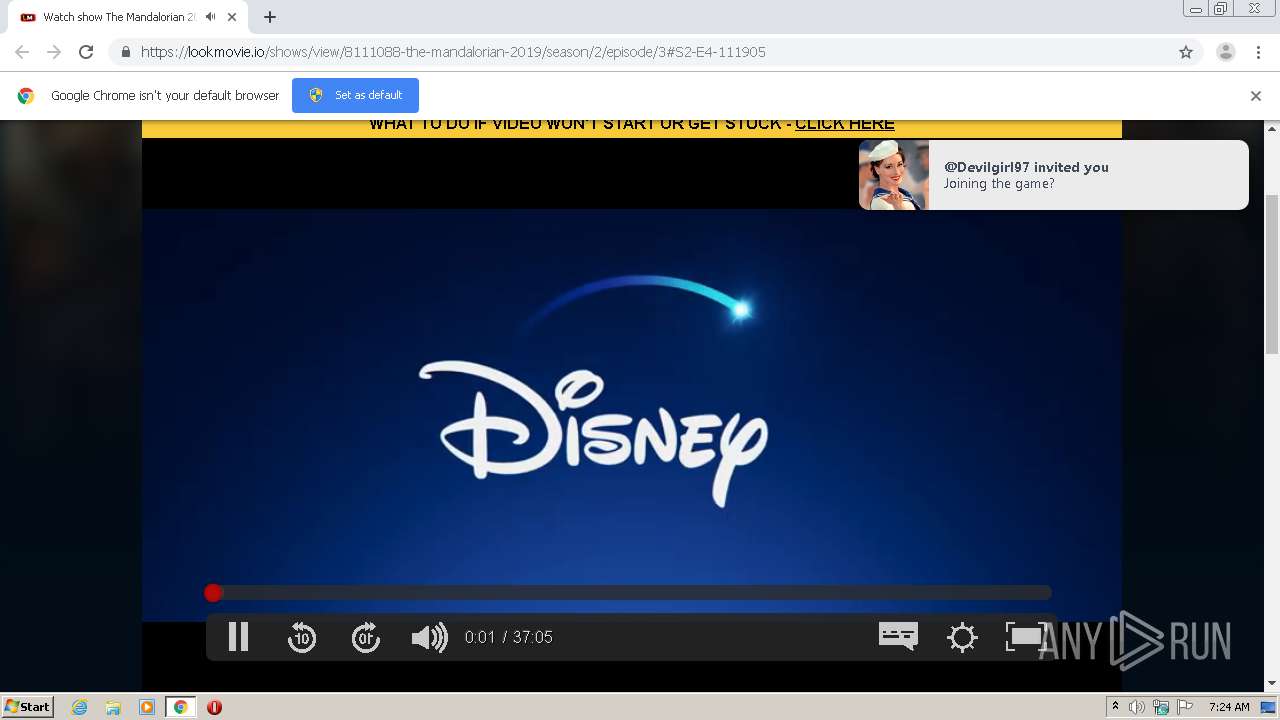The image size is (1280, 720).
Task: Mute the video player volume
Action: coord(429,637)
